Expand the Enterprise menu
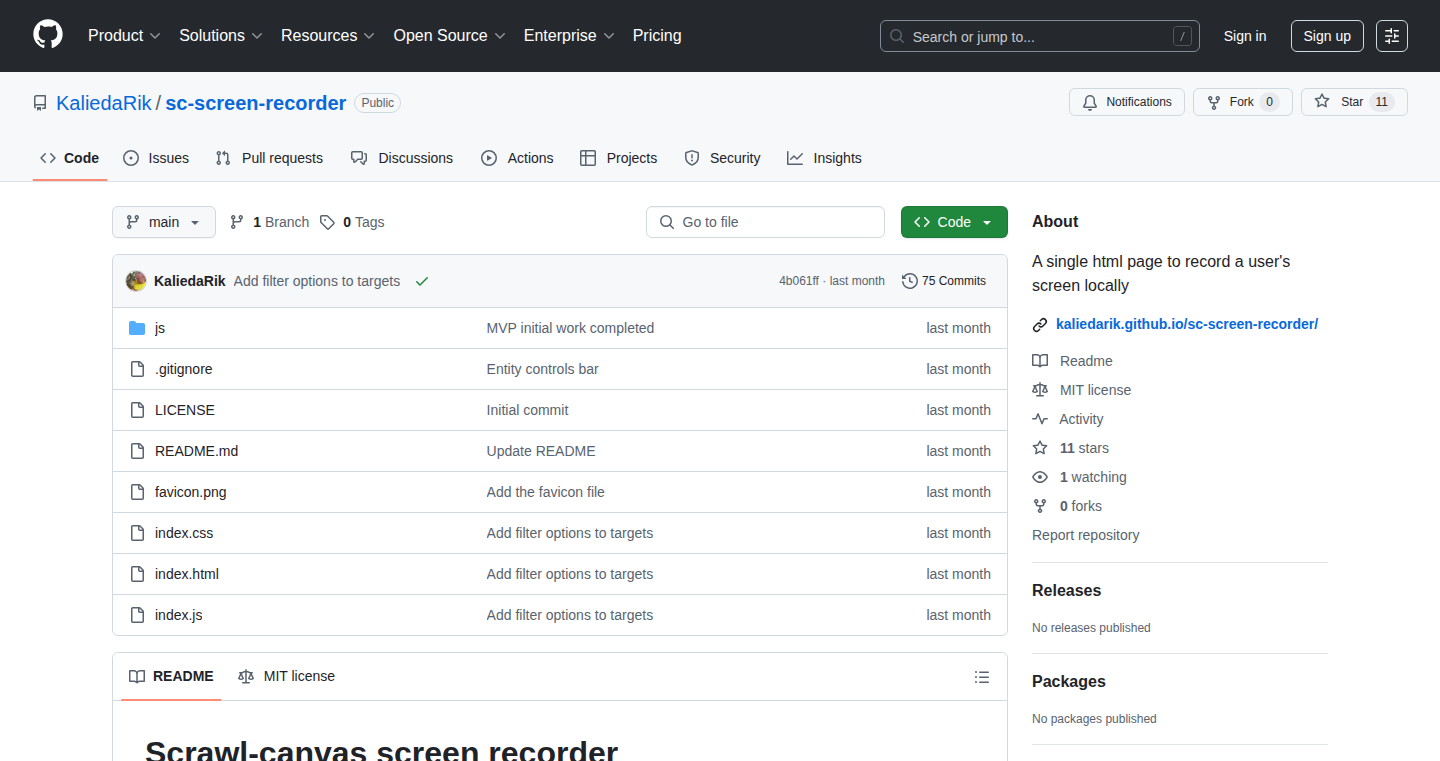The image size is (1440, 761). tap(569, 36)
